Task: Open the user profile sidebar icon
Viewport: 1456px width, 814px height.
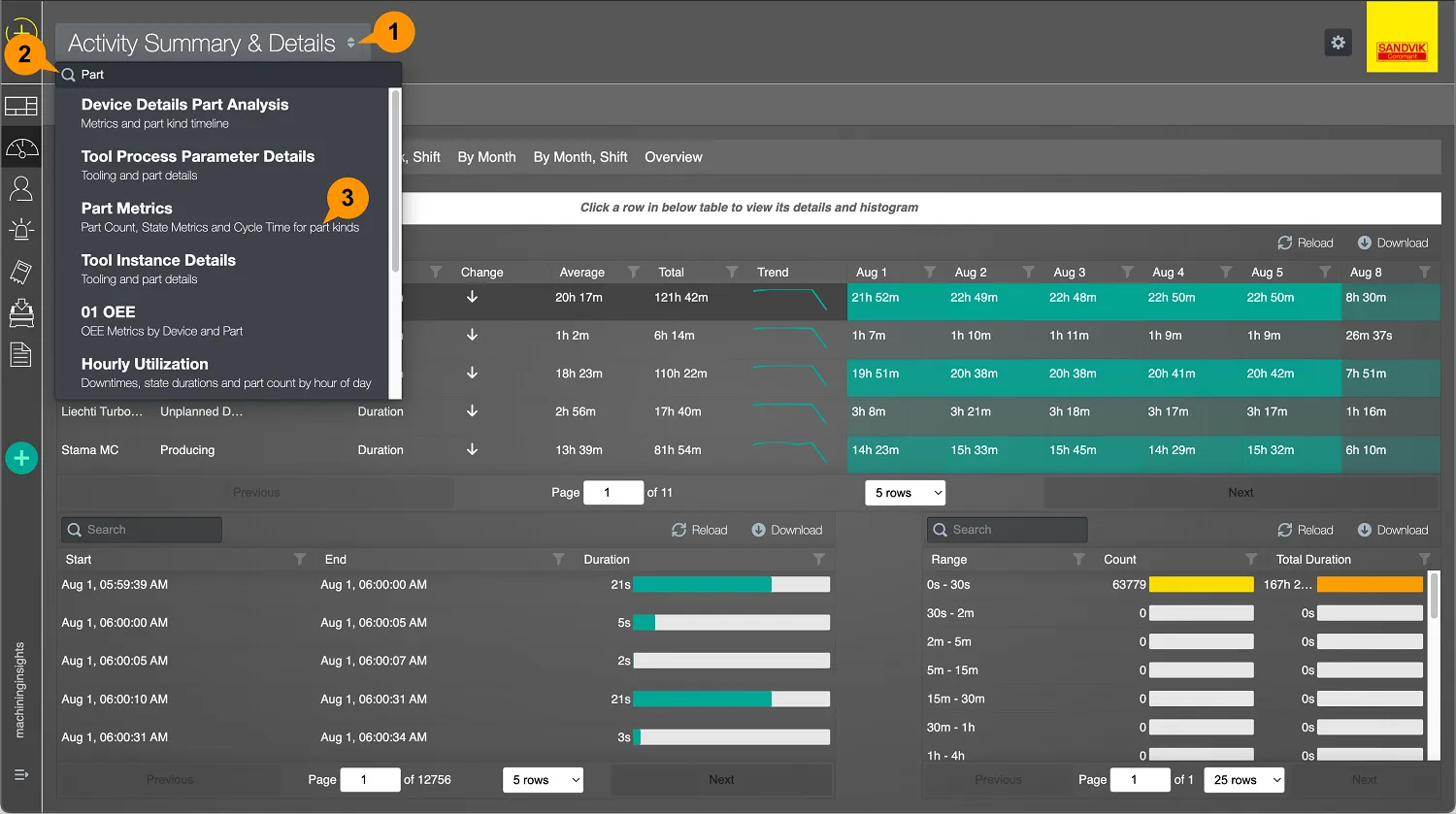Action: 21,188
